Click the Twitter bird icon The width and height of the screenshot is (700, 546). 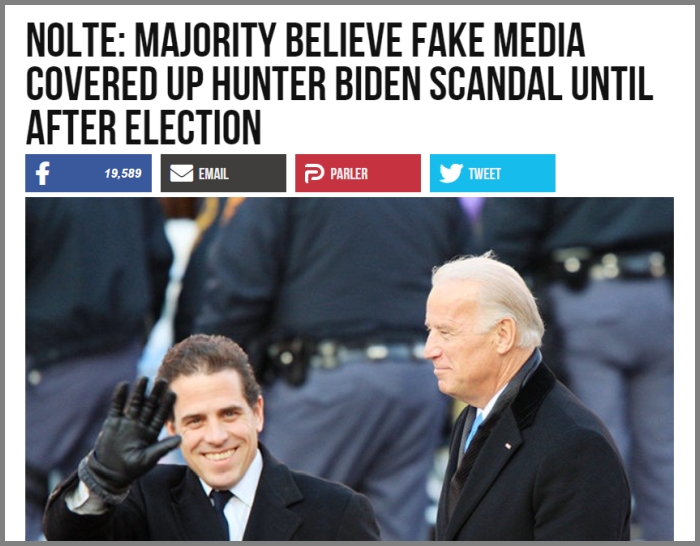click(451, 173)
